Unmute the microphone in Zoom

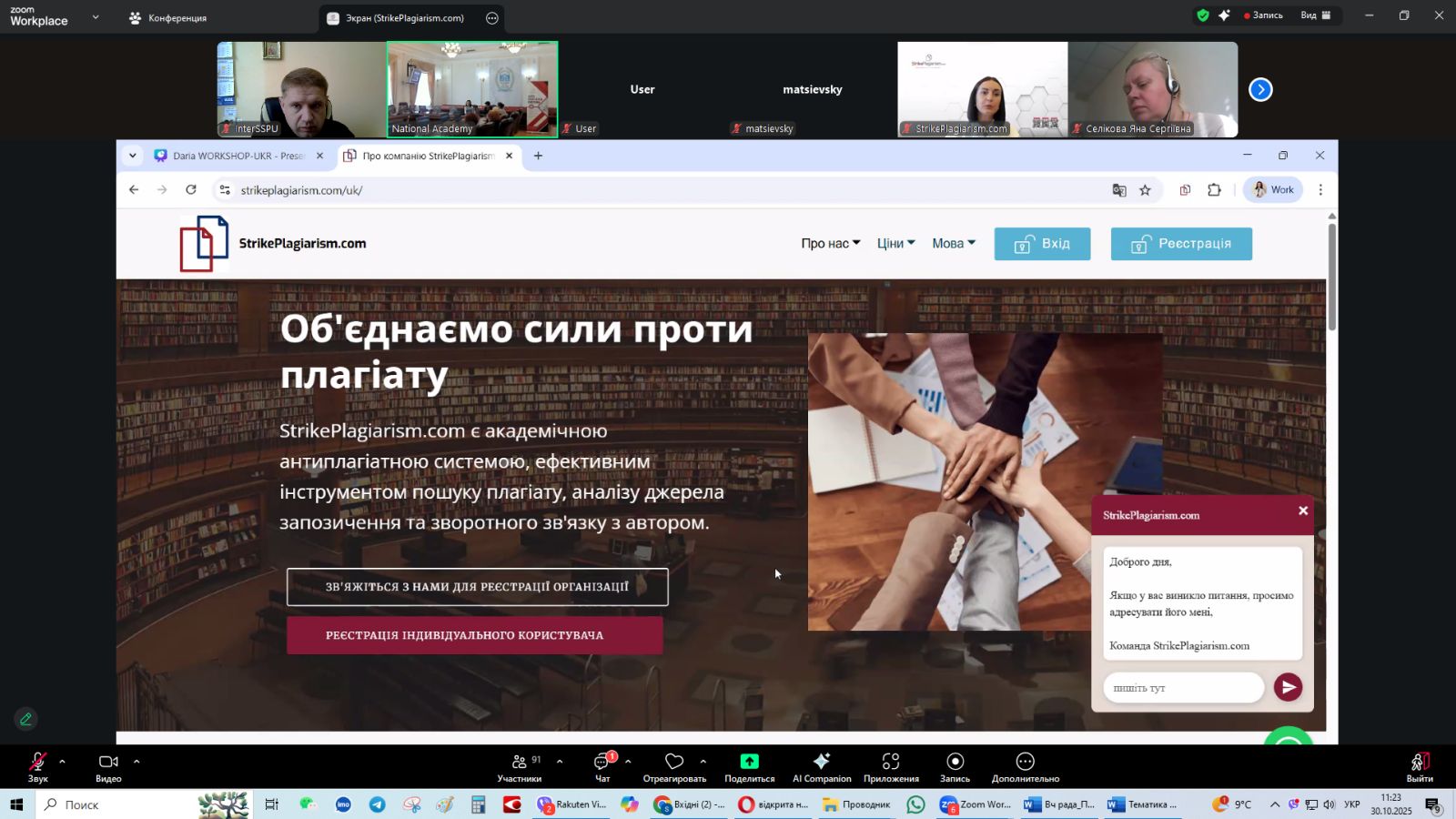37,767
